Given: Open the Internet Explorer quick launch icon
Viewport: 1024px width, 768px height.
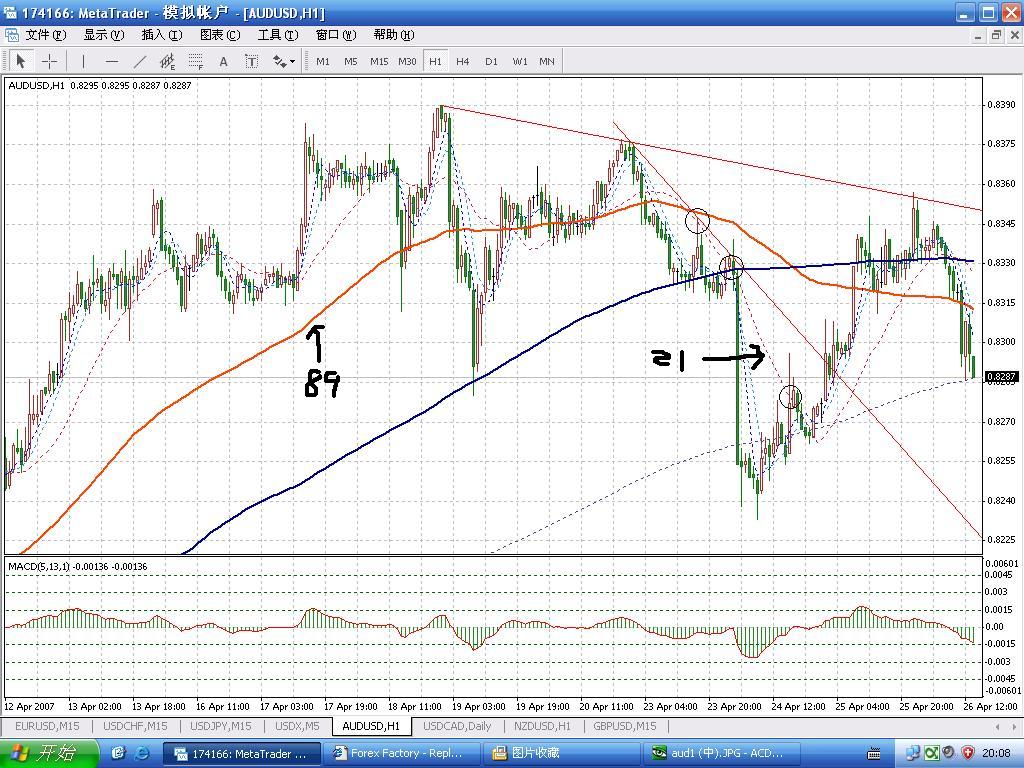Looking at the screenshot, I should [142, 753].
